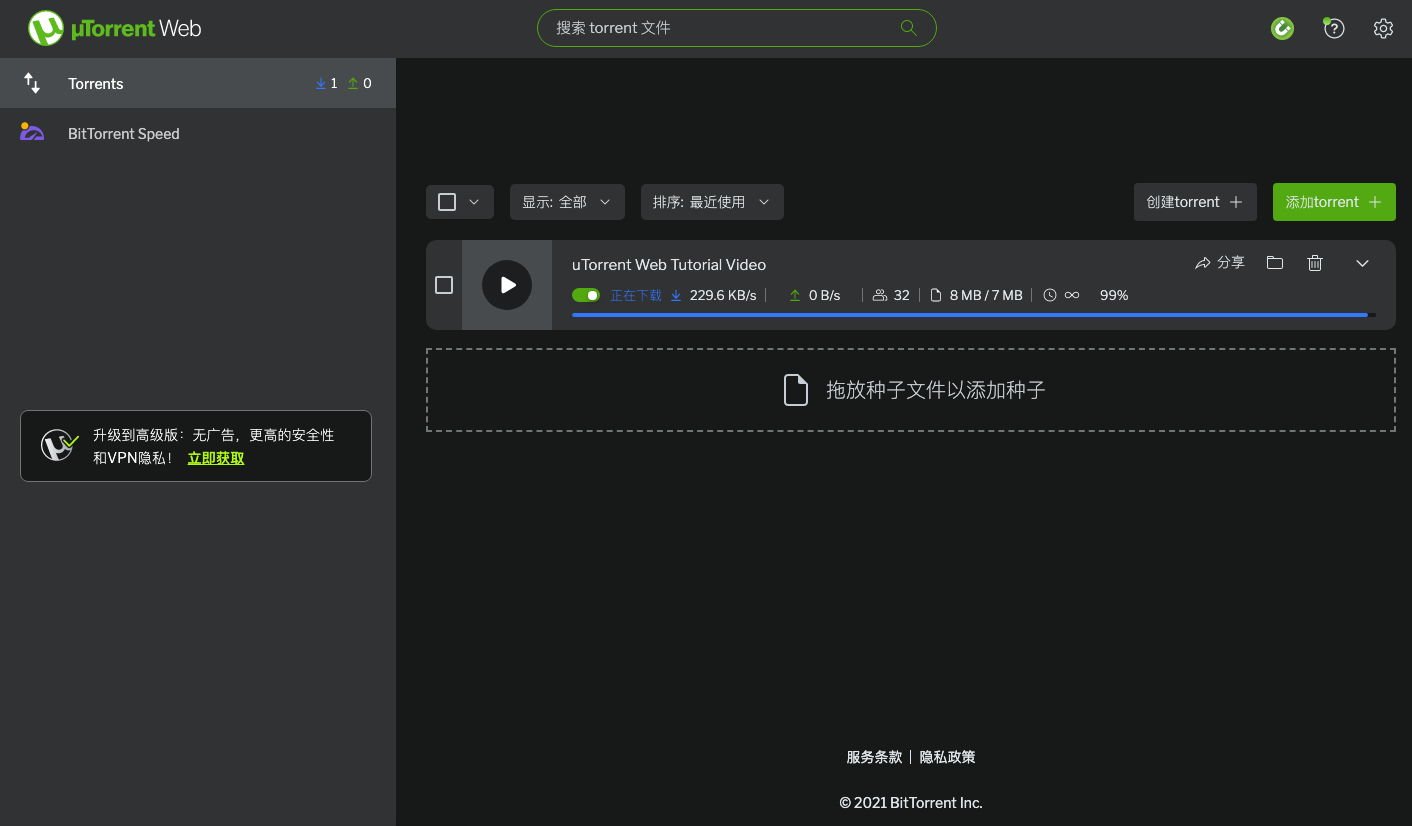Click the µTorrent Web logo
Image resolution: width=1412 pixels, height=826 pixels.
(115, 28)
